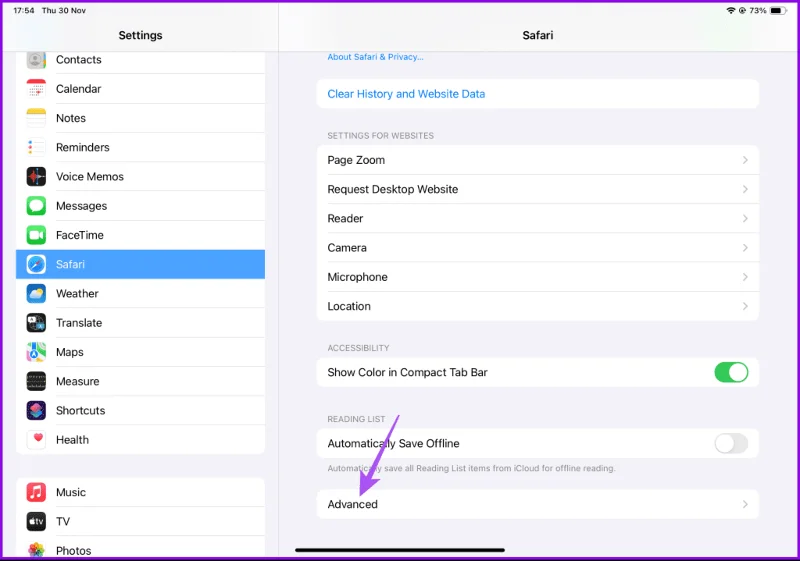
Task: Select Photos in Settings sidebar
Action: point(140,549)
